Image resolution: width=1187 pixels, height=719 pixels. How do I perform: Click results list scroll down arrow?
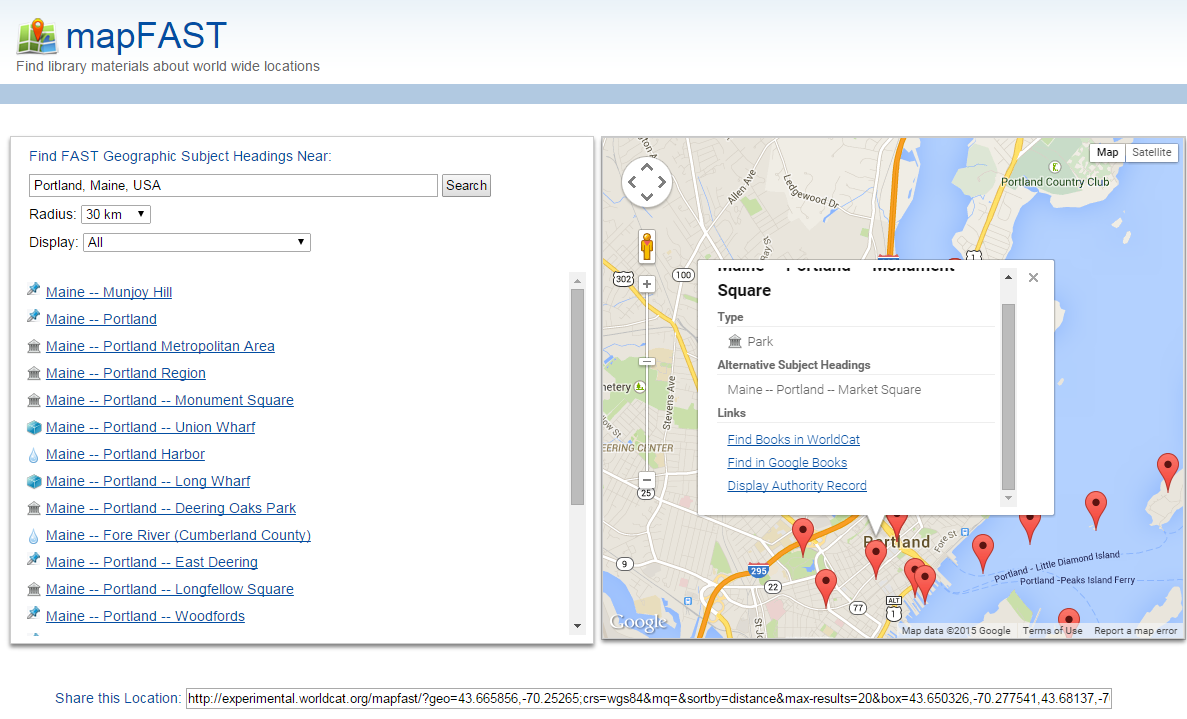578,626
